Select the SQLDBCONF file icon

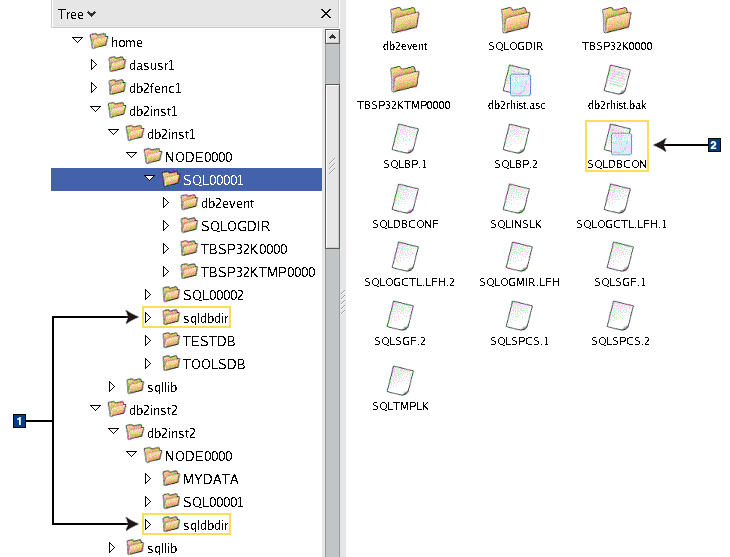click(405, 198)
